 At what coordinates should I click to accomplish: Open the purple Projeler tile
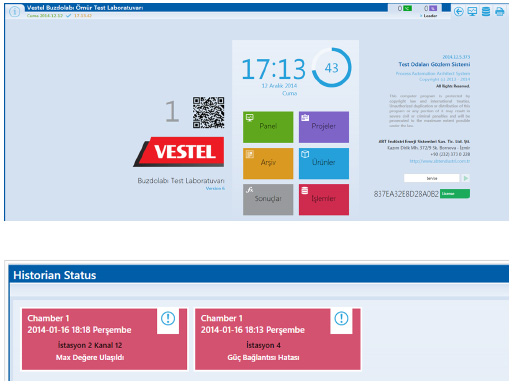[324, 127]
